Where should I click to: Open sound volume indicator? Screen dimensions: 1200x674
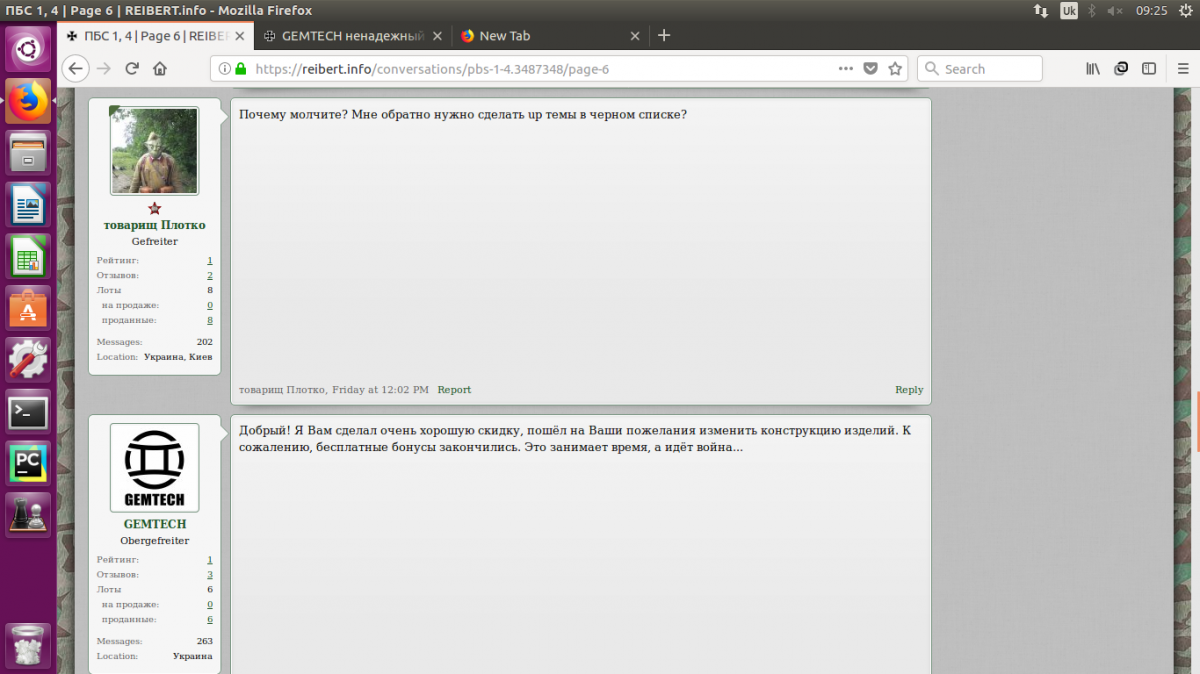point(1115,10)
